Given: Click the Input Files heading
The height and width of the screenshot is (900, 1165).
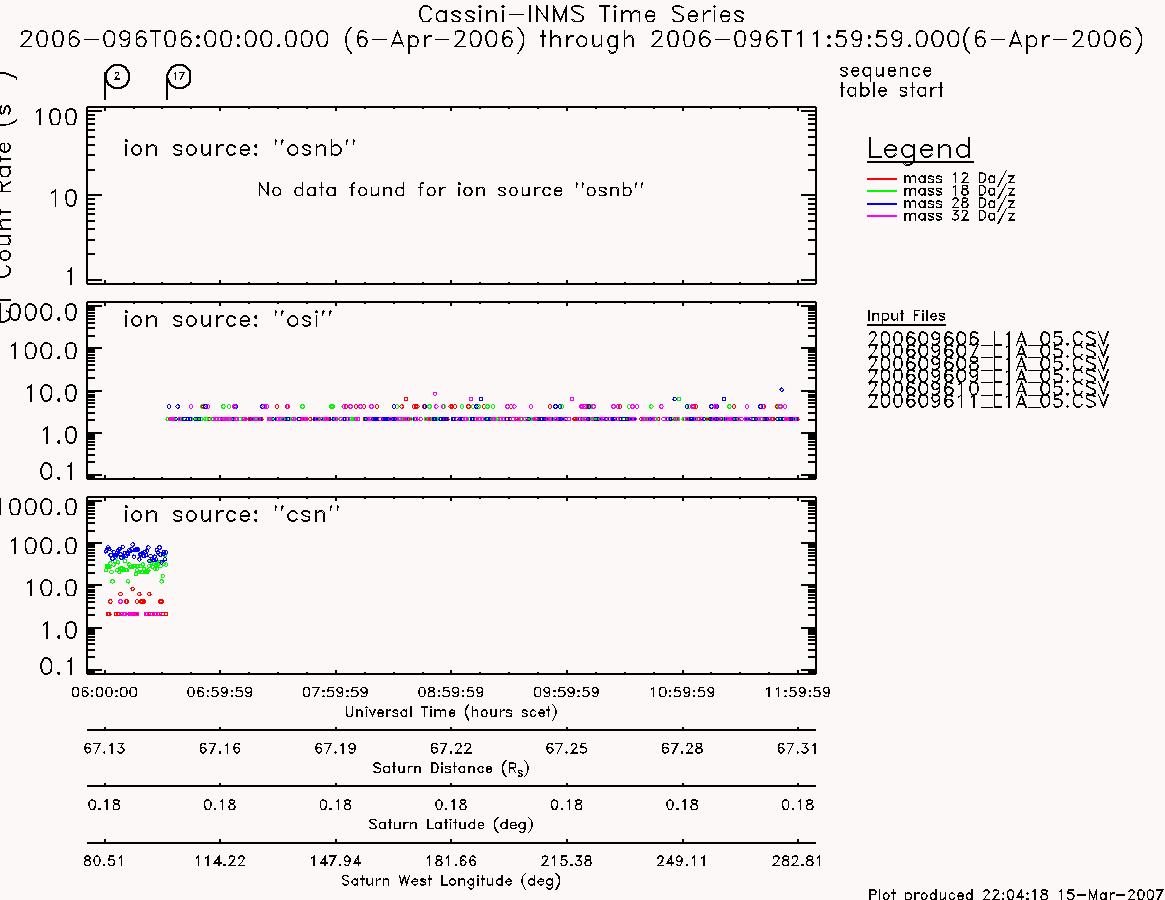Looking at the screenshot, I should [x=906, y=316].
